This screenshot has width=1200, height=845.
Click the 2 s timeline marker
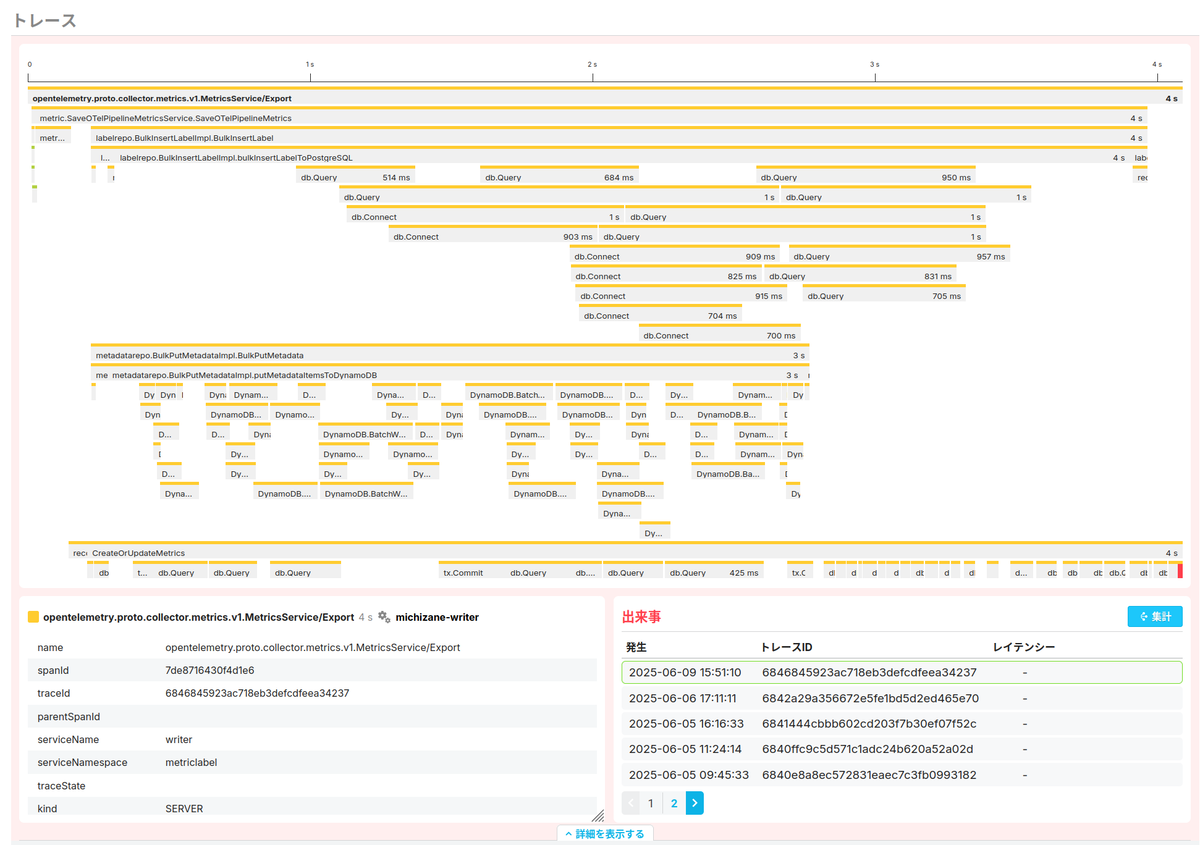(592, 64)
